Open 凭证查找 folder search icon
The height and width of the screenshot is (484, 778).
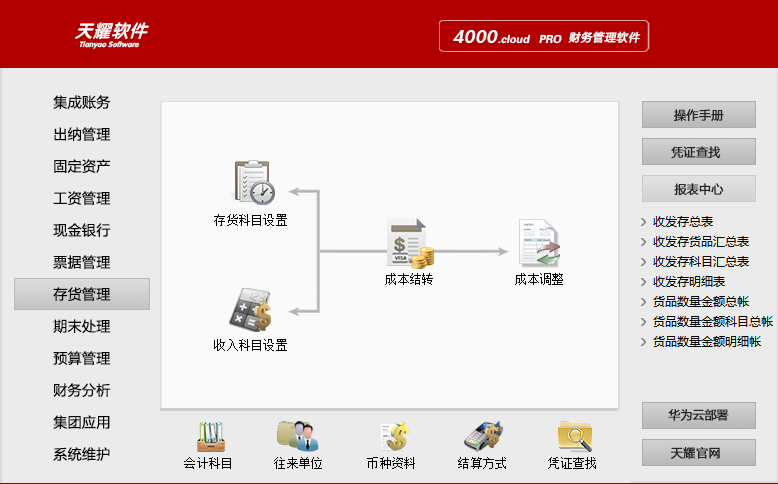[x=572, y=437]
